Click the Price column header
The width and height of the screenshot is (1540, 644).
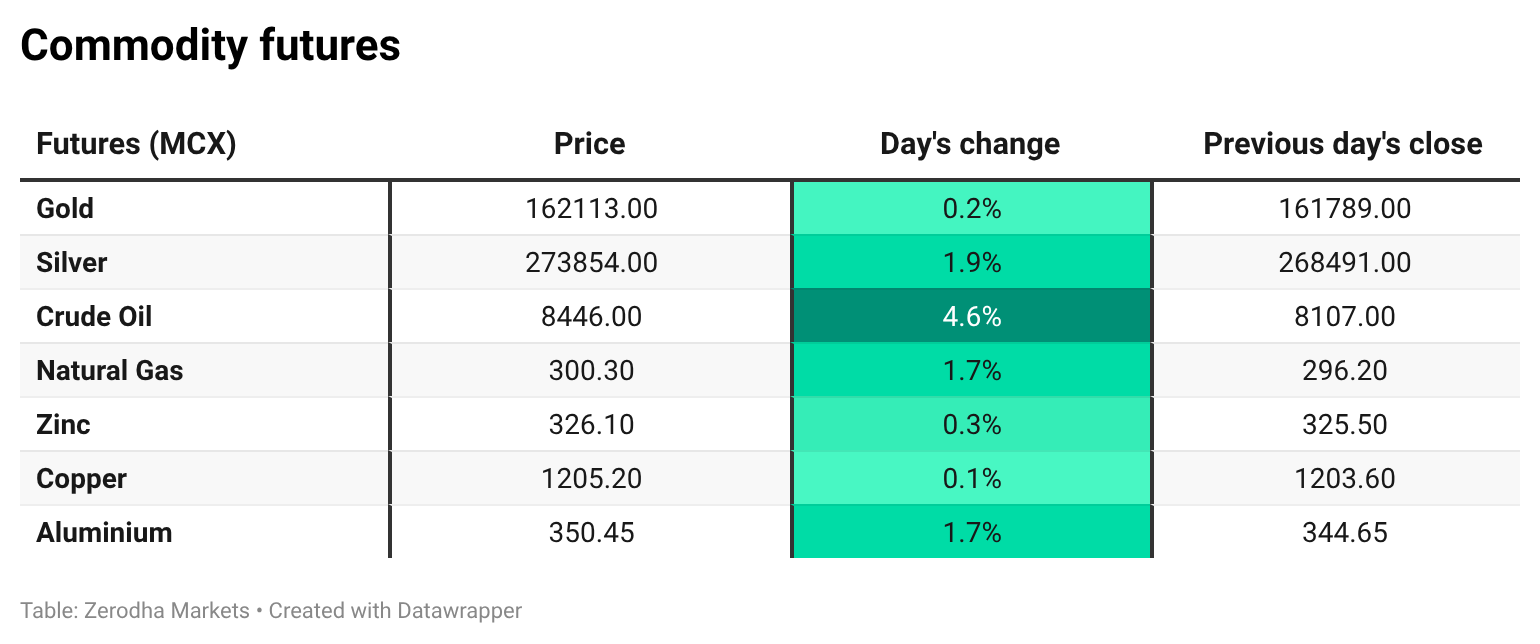coord(589,144)
